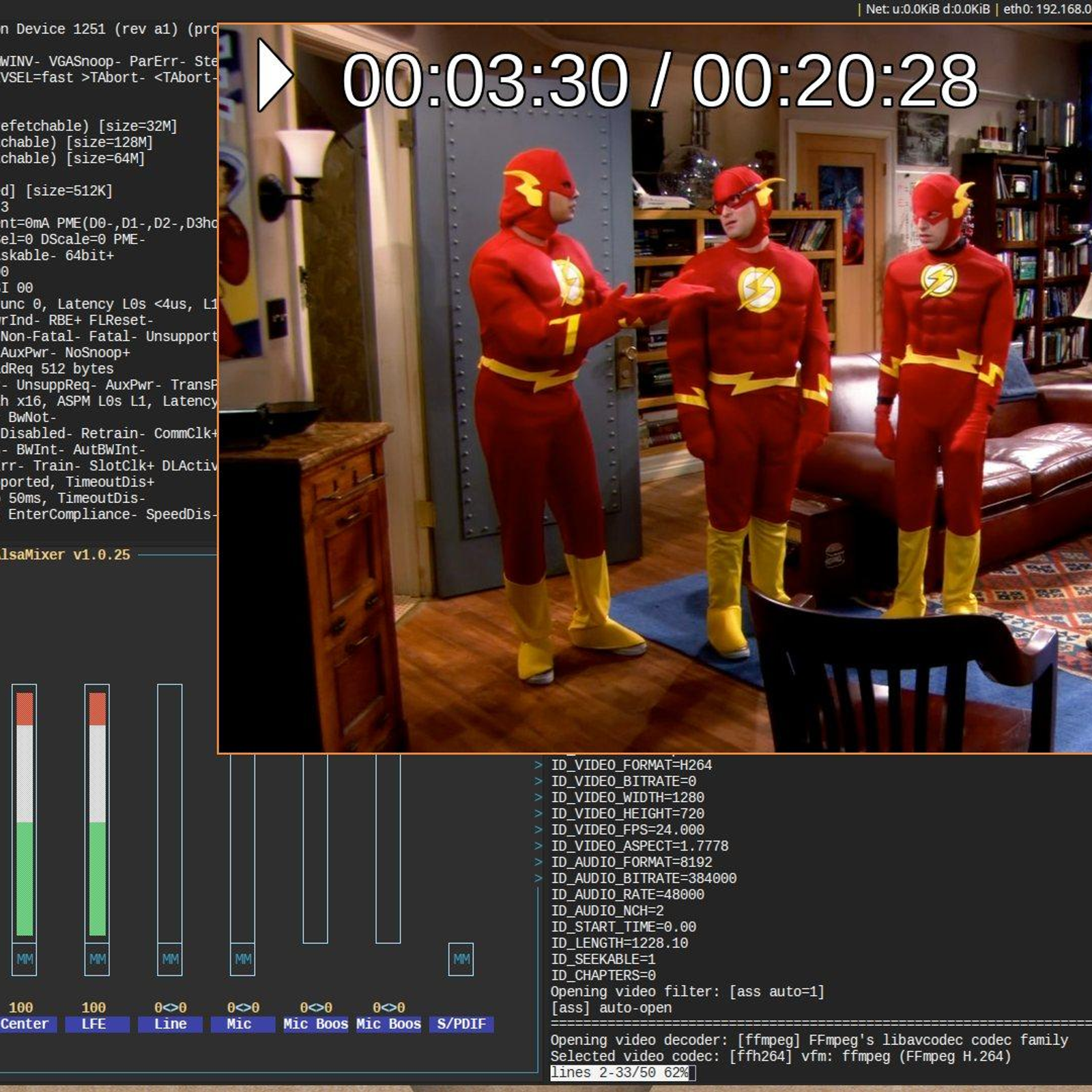1092x1092 pixels.
Task: Click the LFE channel volume bar in alsamixer
Action: coord(98,814)
